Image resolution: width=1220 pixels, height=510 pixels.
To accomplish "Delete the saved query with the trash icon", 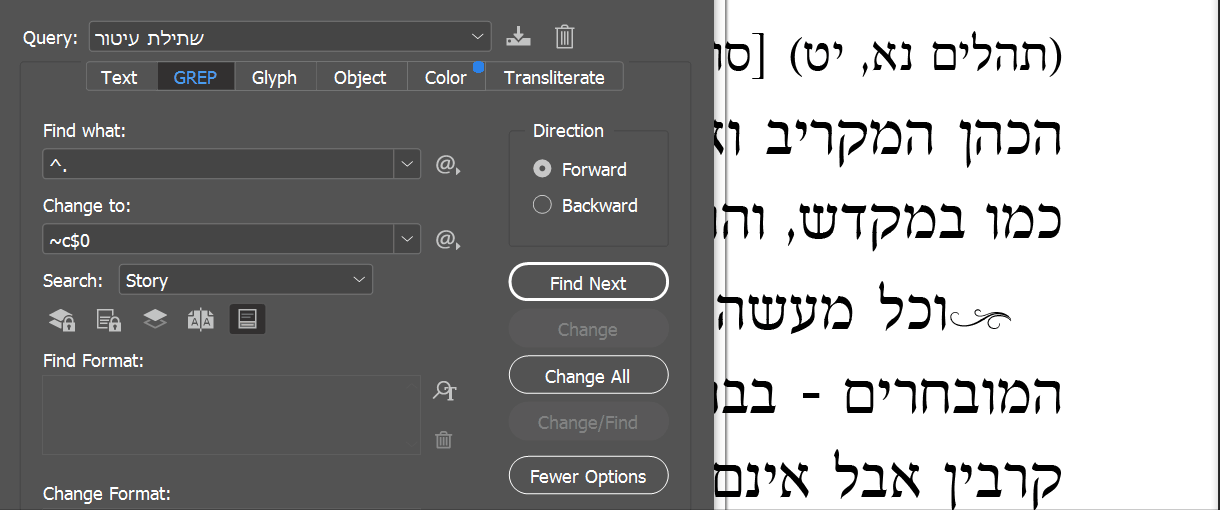I will (x=564, y=38).
